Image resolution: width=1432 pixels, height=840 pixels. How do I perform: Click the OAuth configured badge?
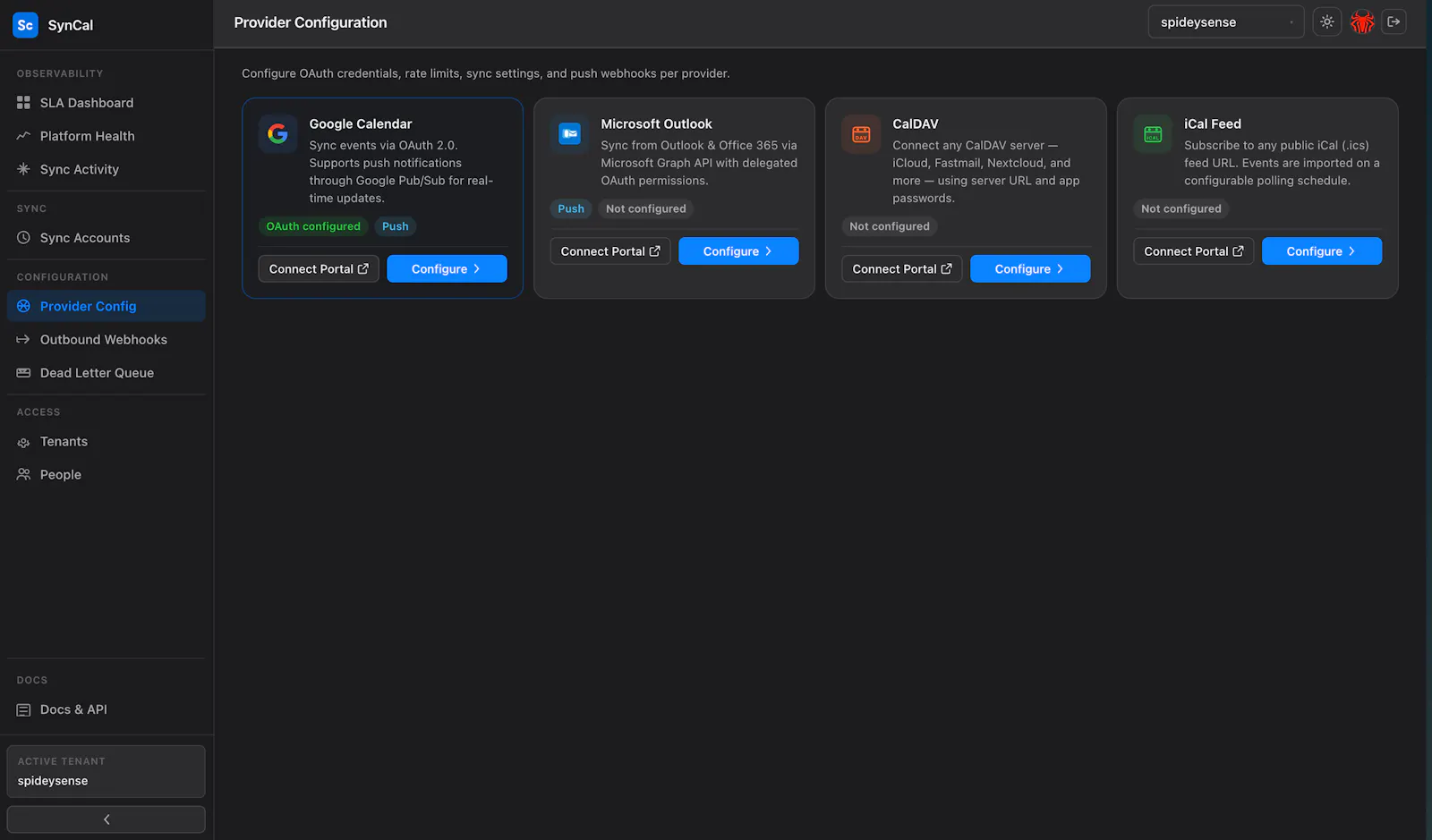click(x=313, y=226)
